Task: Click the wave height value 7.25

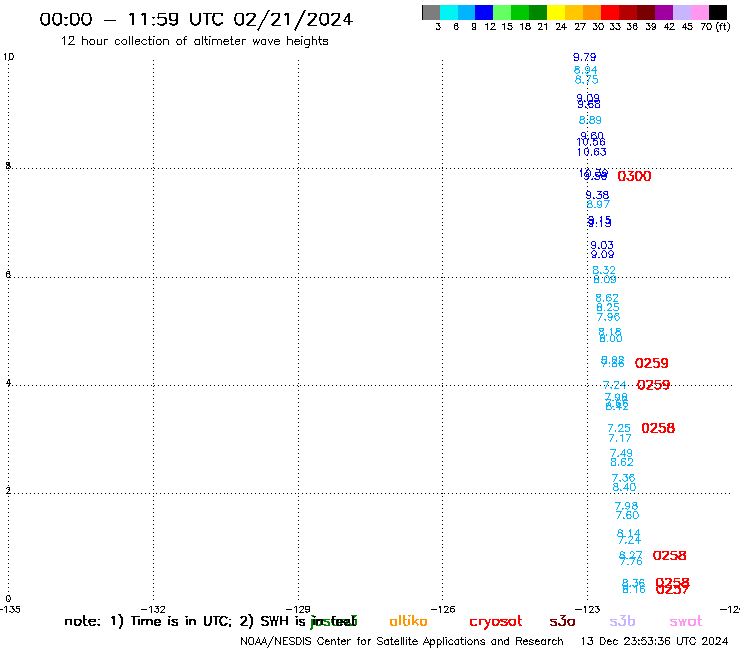Action: pos(619,428)
